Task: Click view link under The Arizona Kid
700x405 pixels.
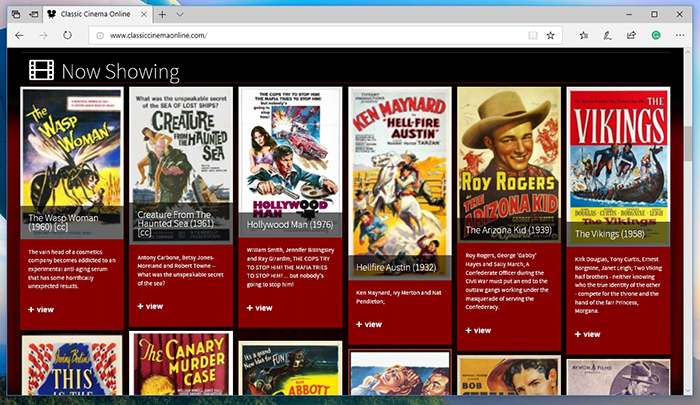Action: [478, 330]
